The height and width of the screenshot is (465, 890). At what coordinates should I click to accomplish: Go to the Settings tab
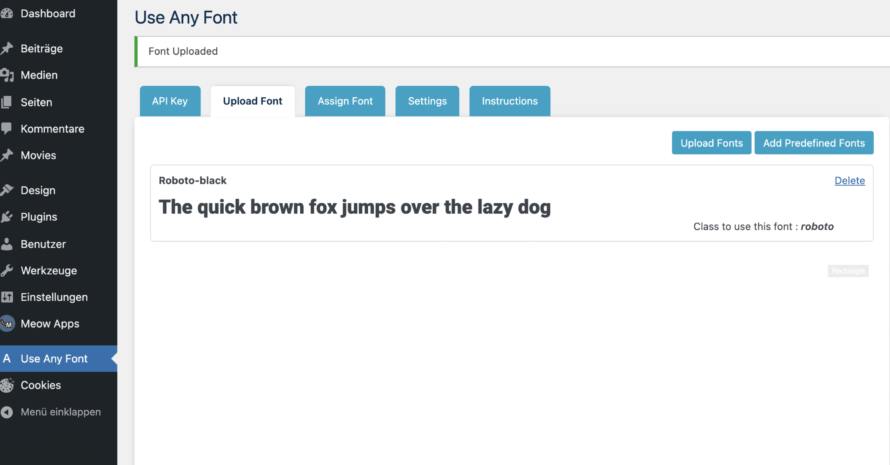pos(427,101)
